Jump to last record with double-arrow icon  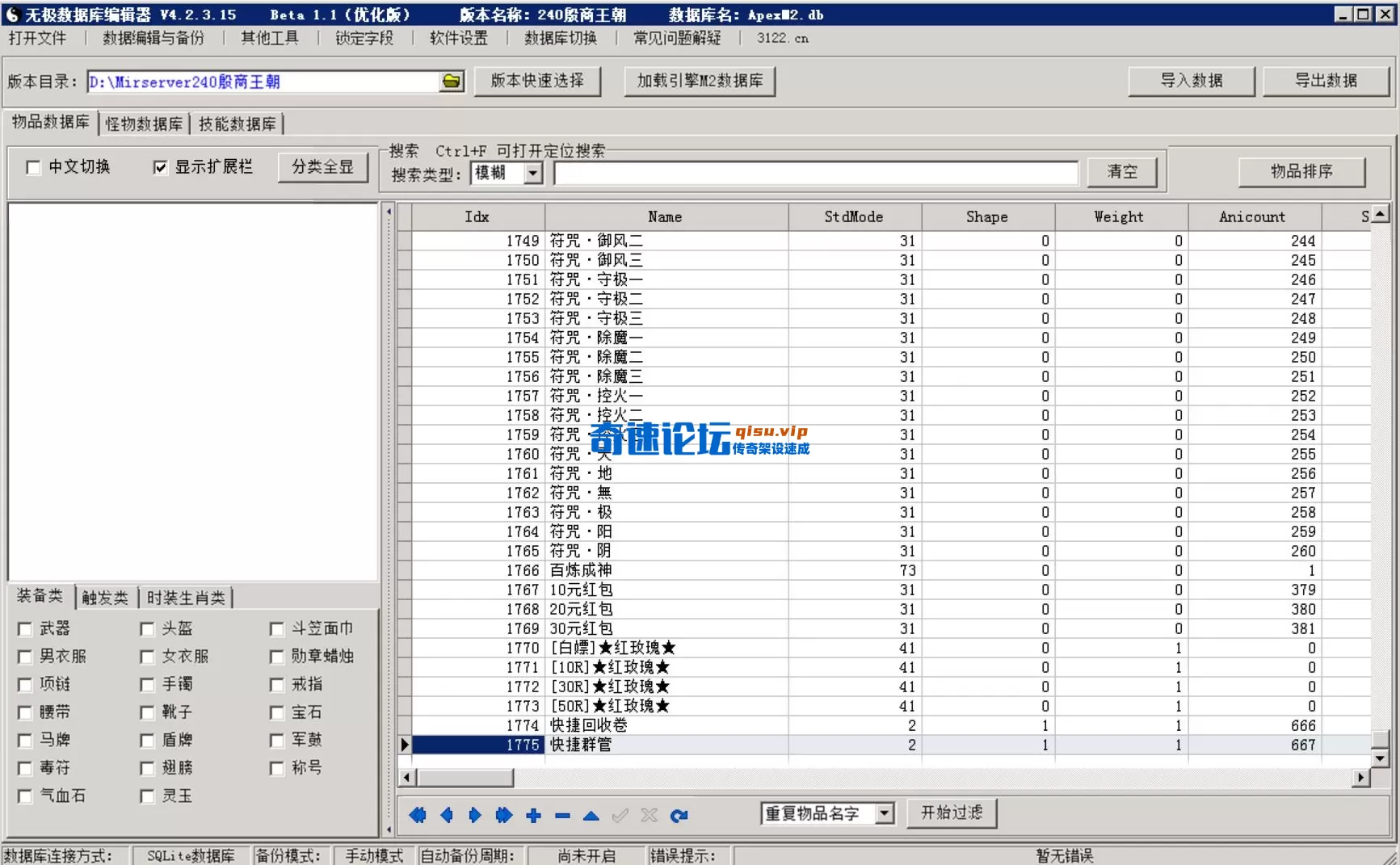pos(503,816)
